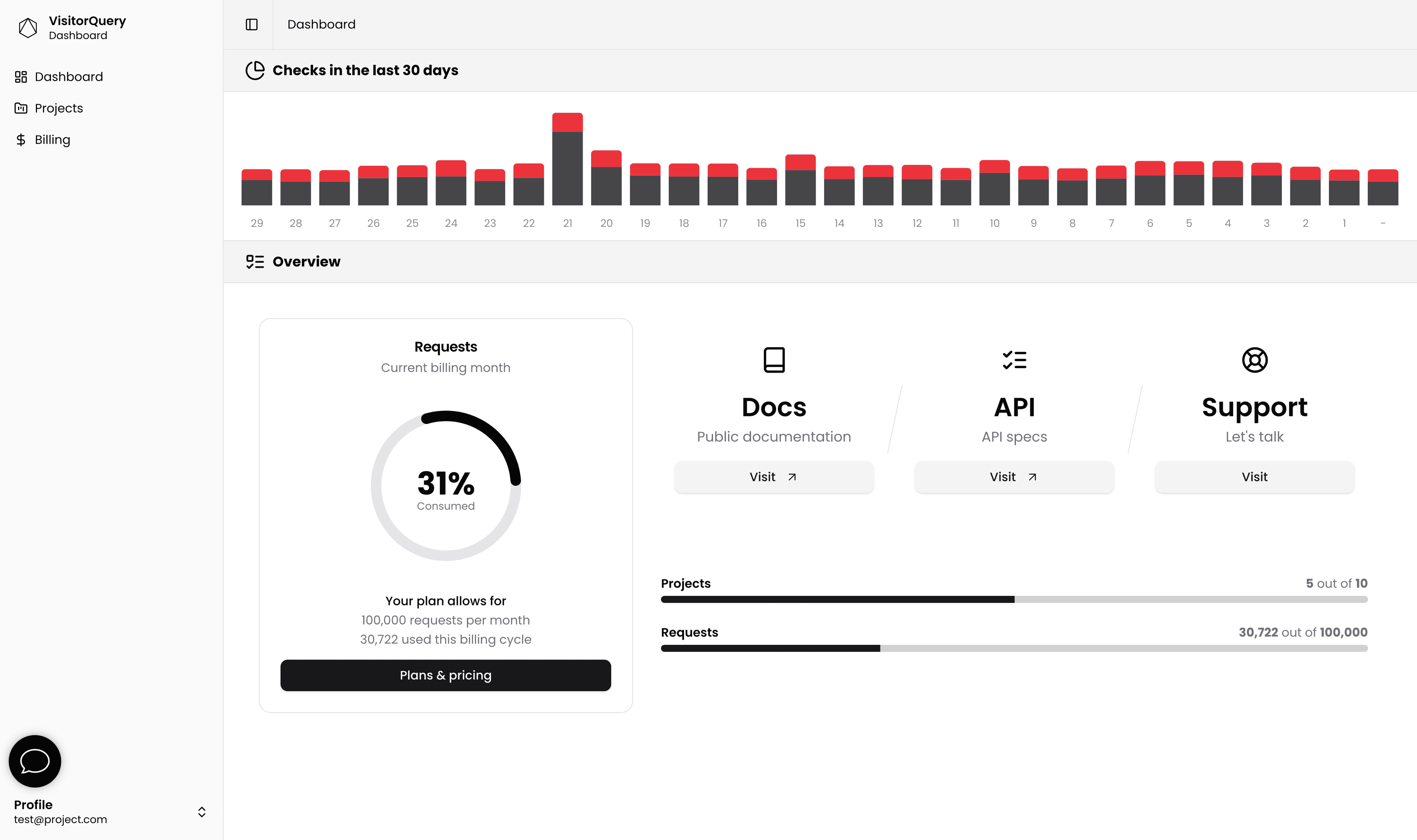Click the grid icon next to Dashboard
The image size is (1417, 840).
21,76
